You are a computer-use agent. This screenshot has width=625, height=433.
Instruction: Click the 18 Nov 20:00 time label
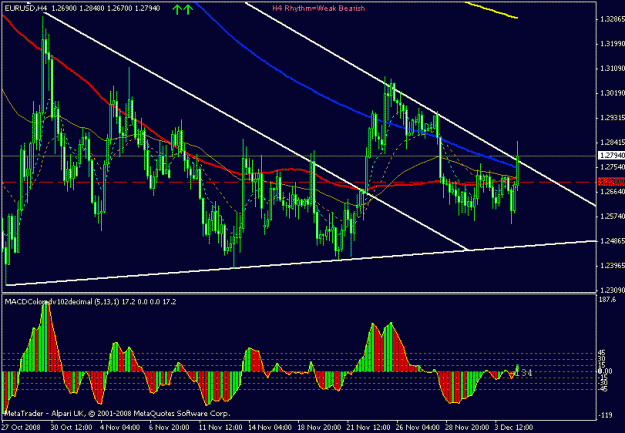(319, 427)
